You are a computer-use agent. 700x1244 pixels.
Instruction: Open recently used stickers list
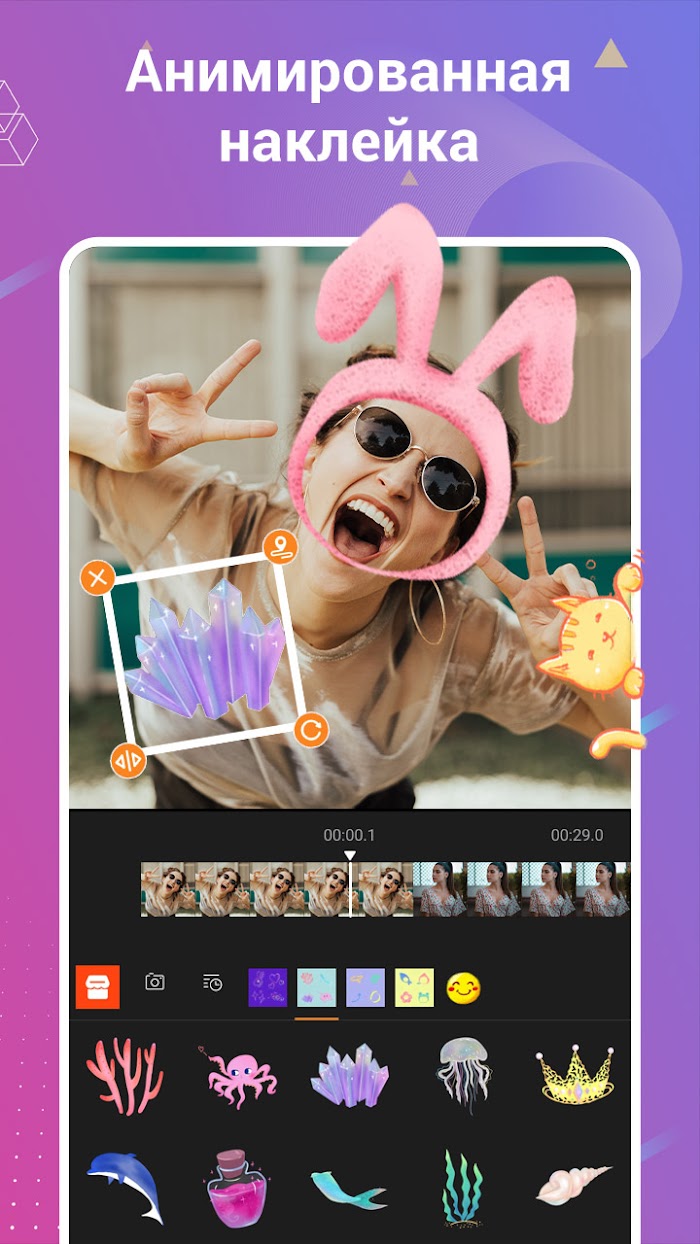(x=212, y=982)
